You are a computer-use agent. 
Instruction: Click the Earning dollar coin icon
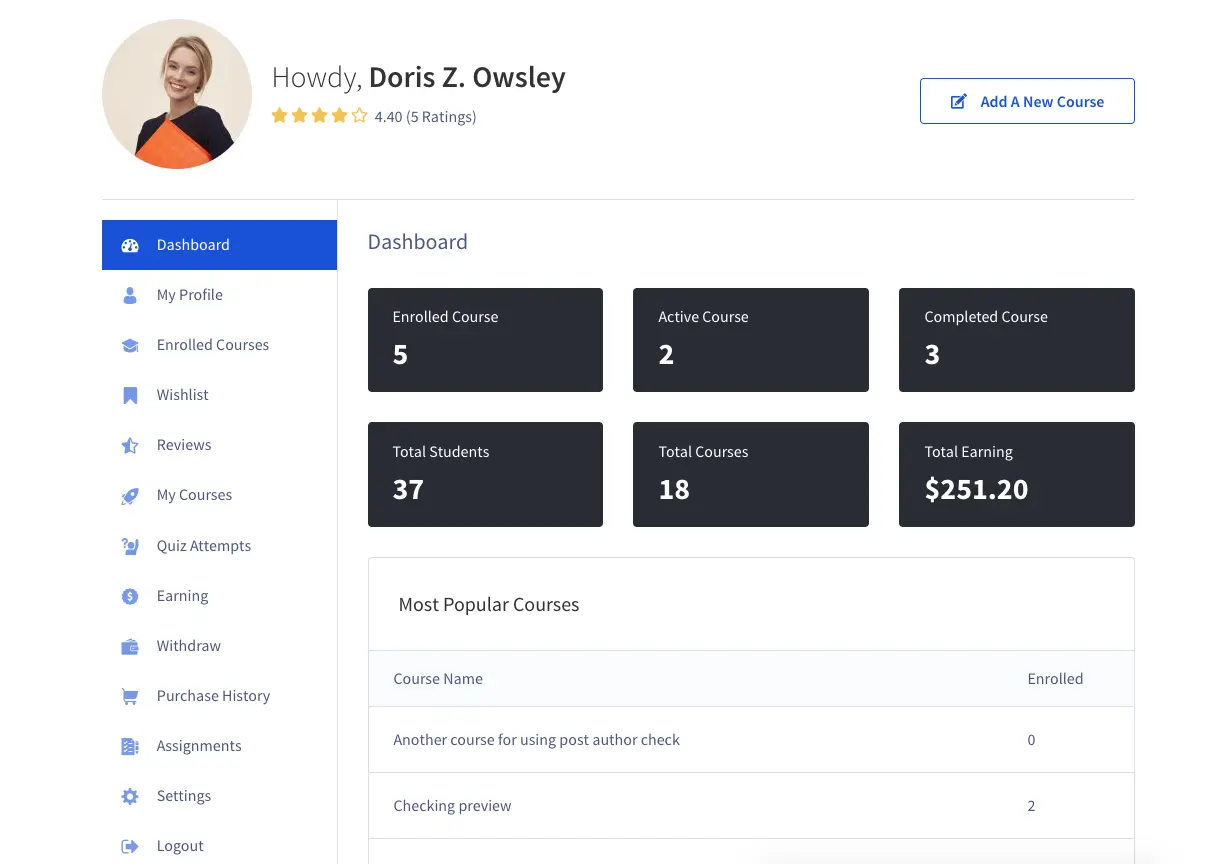[x=130, y=596]
